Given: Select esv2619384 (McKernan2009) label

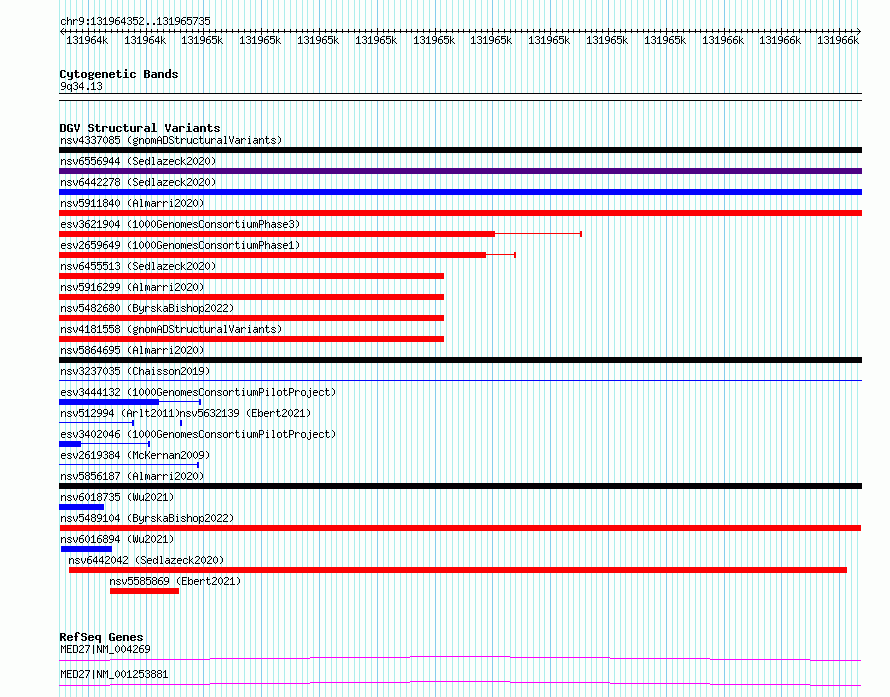Looking at the screenshot, I should point(135,455).
